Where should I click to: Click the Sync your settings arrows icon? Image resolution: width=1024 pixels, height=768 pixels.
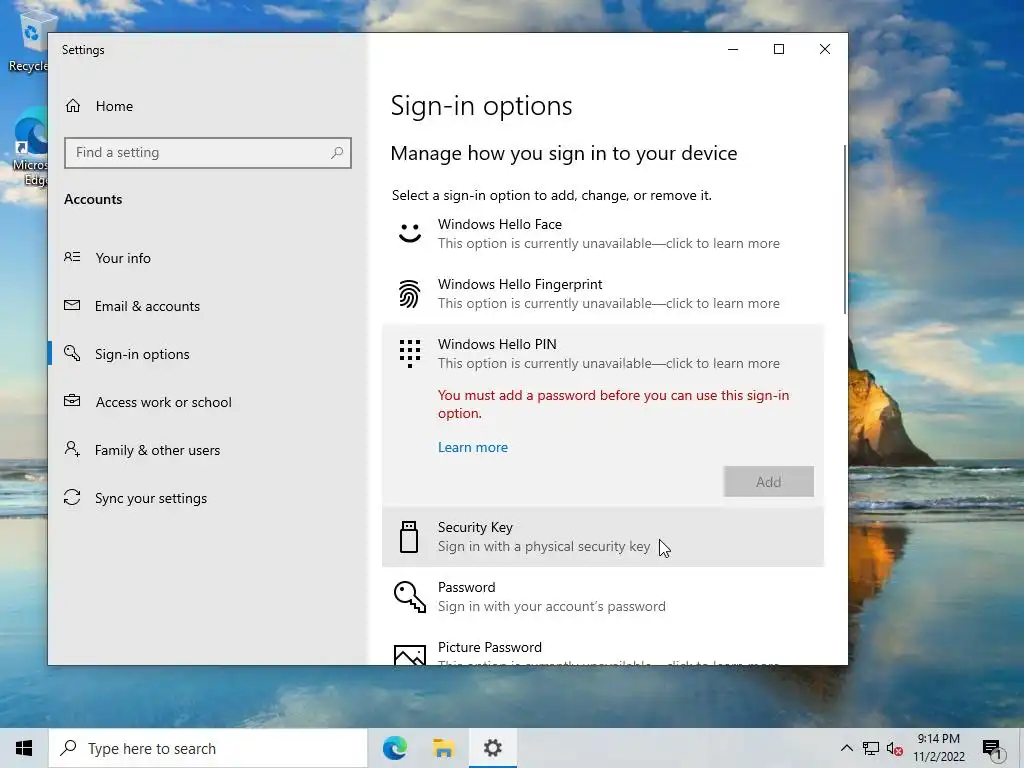pyautogui.click(x=72, y=498)
